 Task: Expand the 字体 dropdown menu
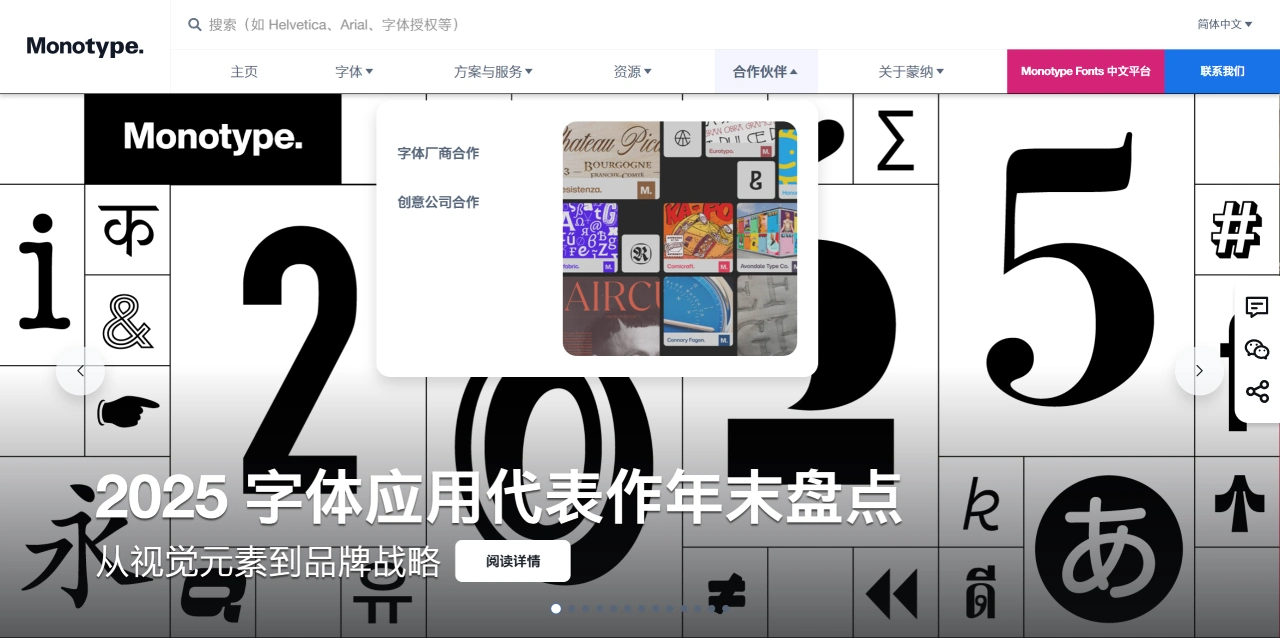coord(354,72)
